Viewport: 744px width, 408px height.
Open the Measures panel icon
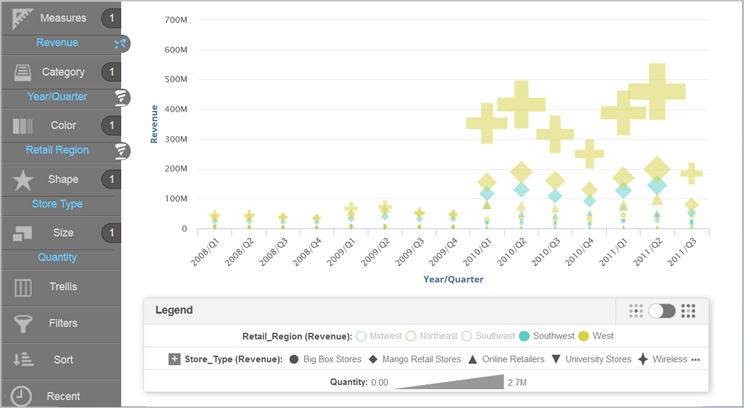click(23, 17)
